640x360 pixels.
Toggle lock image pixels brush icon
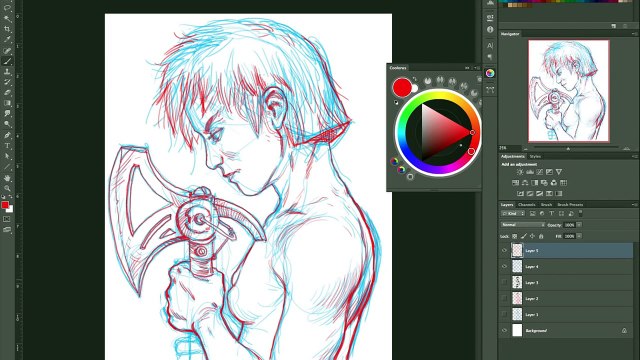524,236
